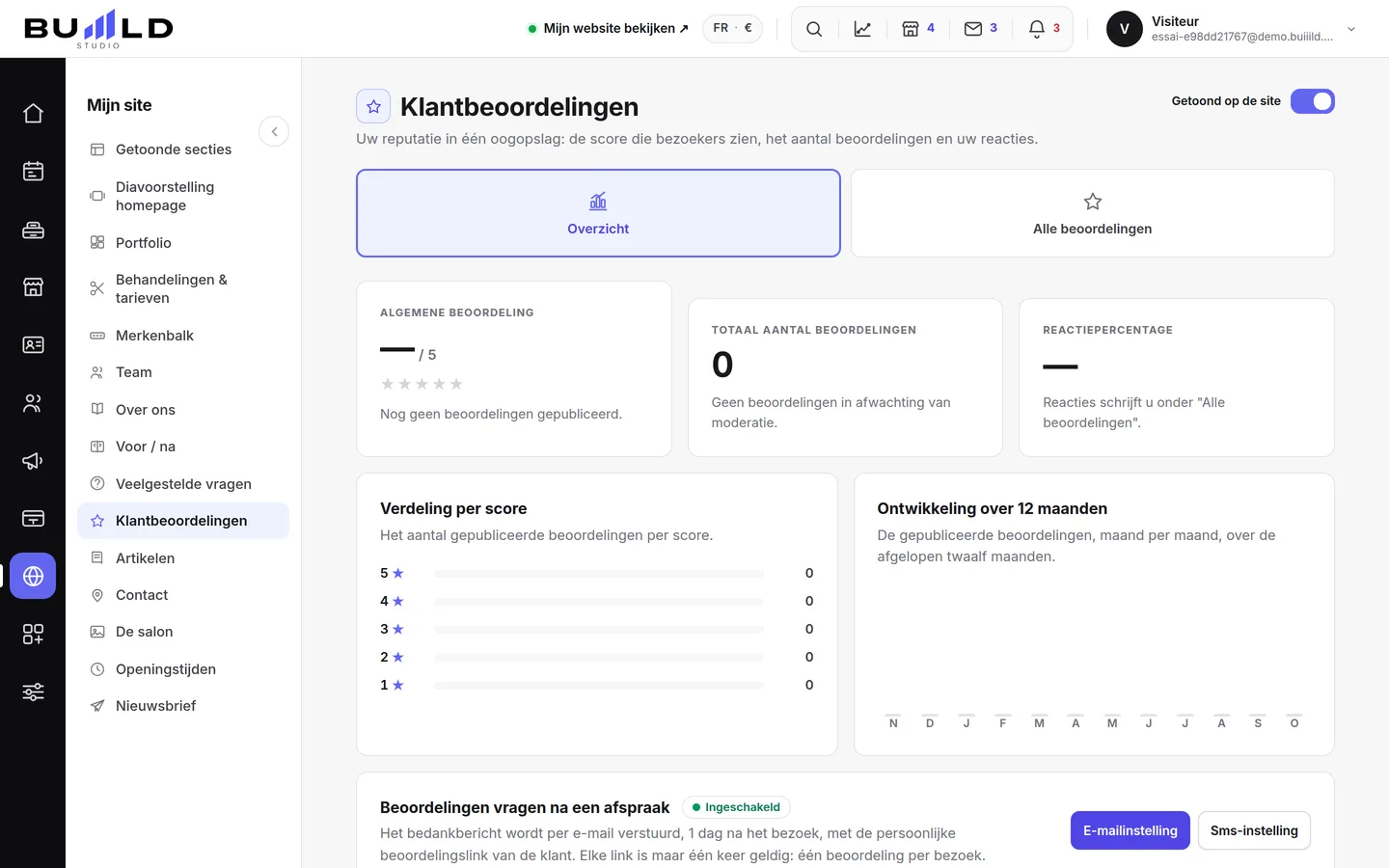This screenshot has width=1389, height=868.
Task: Expand the Visiteur account dropdown
Action: pos(1351,29)
